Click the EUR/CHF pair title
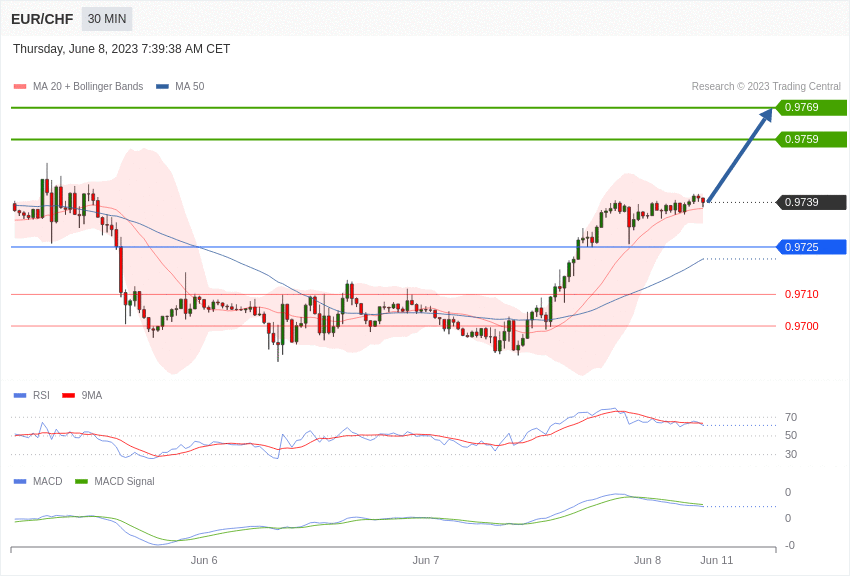This screenshot has width=850, height=576. (42, 19)
